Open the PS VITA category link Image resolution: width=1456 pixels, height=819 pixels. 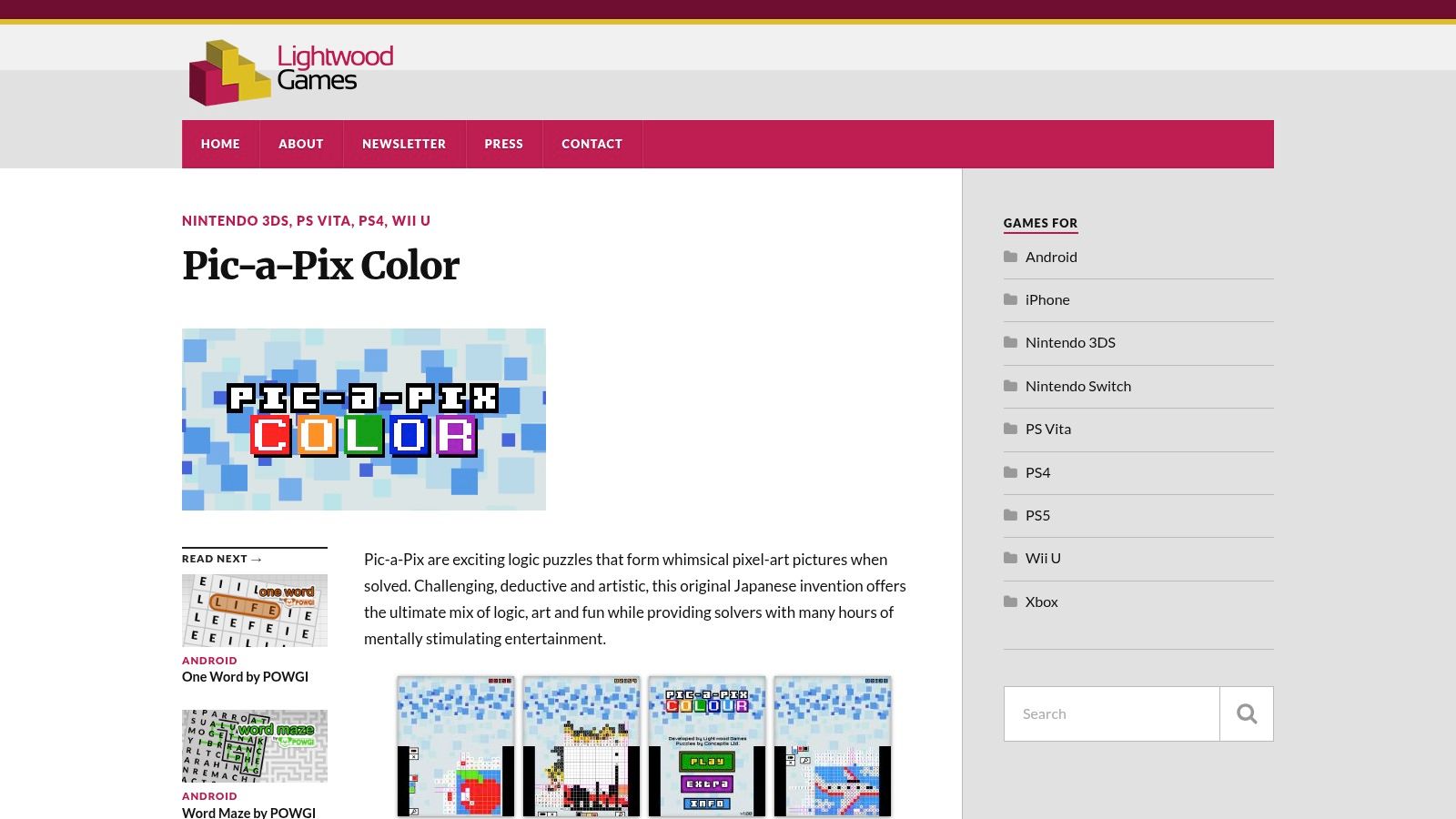(x=323, y=220)
